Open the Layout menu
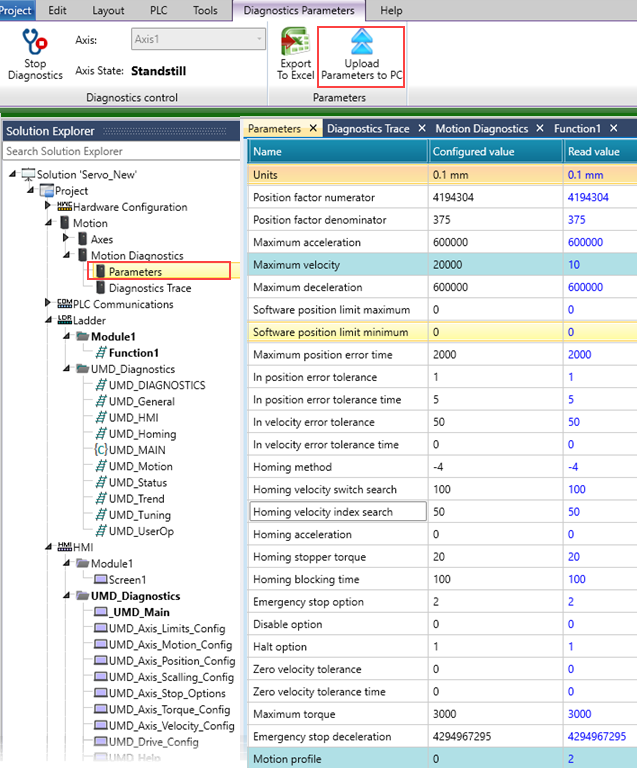Image resolution: width=637 pixels, height=771 pixels. 108,10
